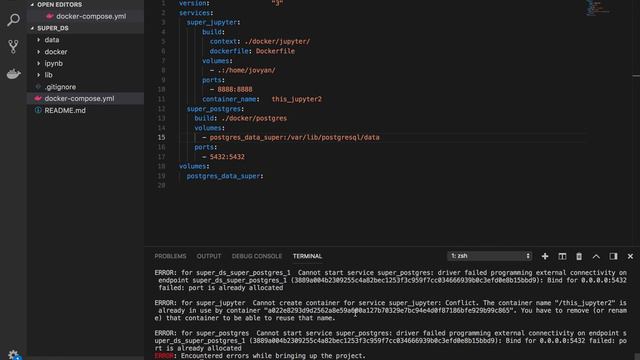640x360 pixels.
Task: Open the zsh terminal selector dropdown
Action: (489, 256)
